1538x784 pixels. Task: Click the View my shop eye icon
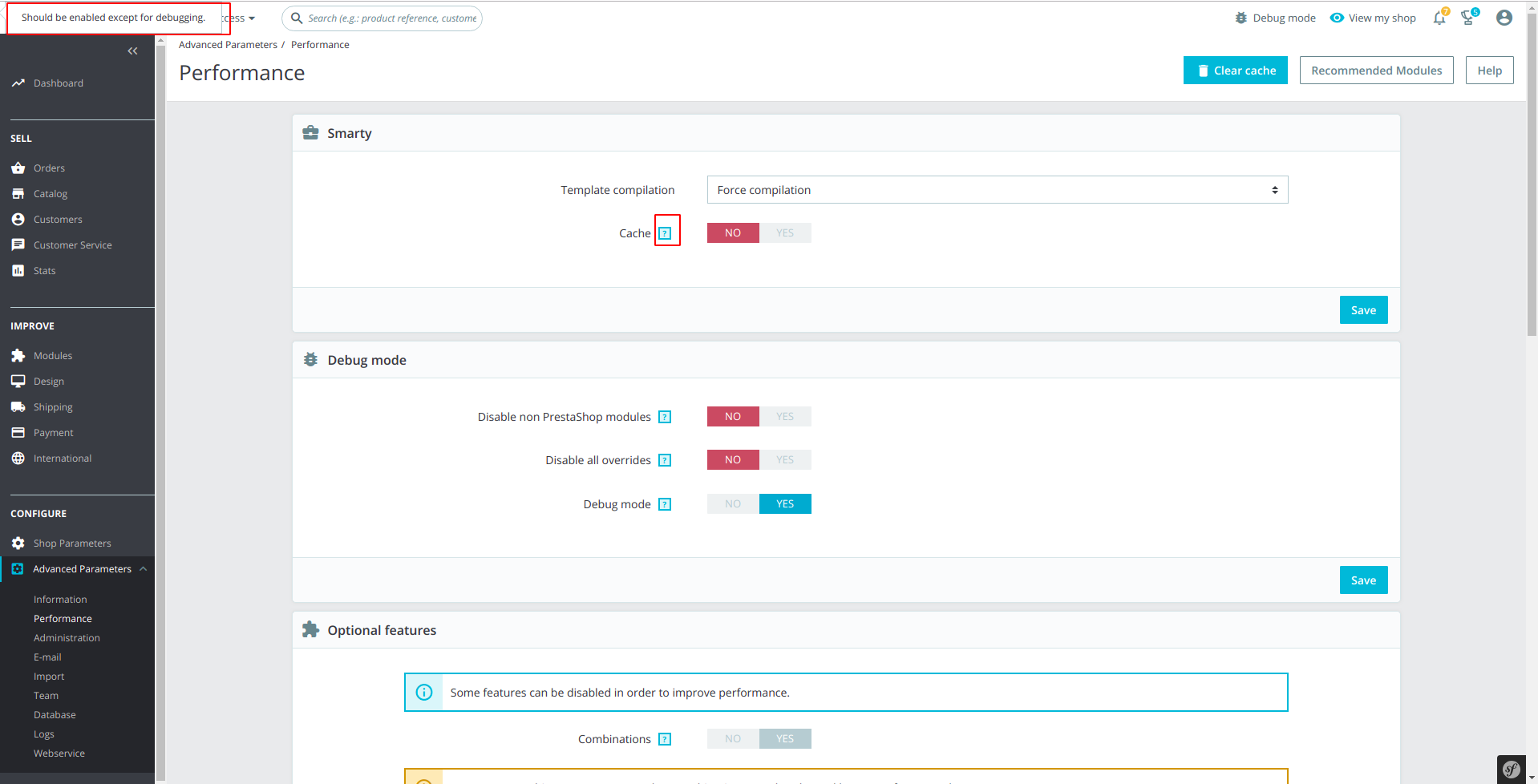1337,18
